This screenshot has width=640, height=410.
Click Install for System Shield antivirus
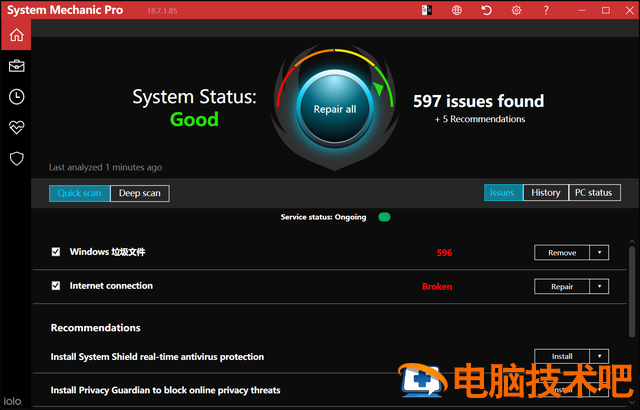[x=562, y=356]
